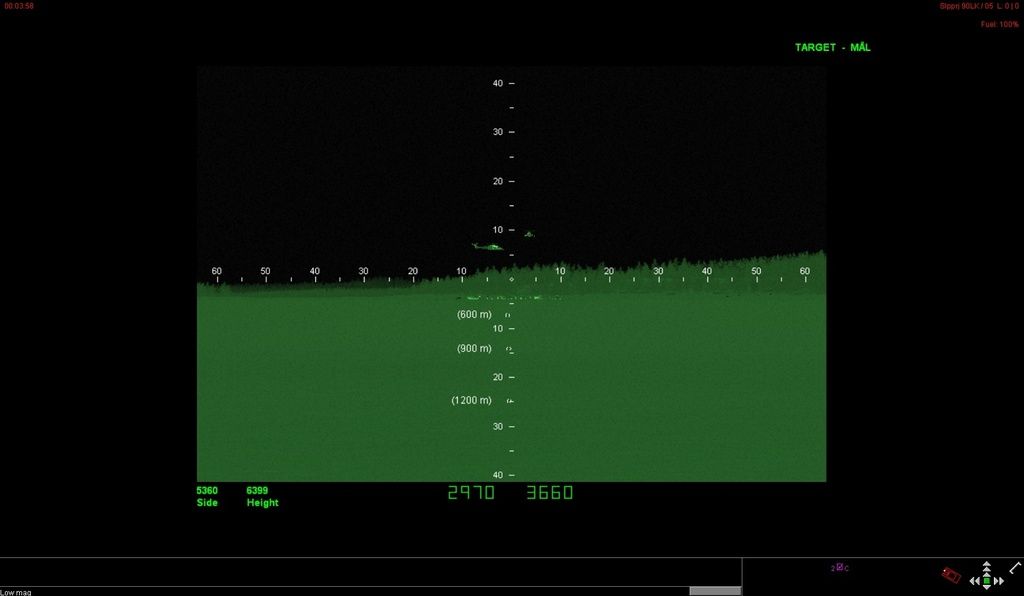
Task: Select the purple unit marker symbol
Action: (x=840, y=568)
